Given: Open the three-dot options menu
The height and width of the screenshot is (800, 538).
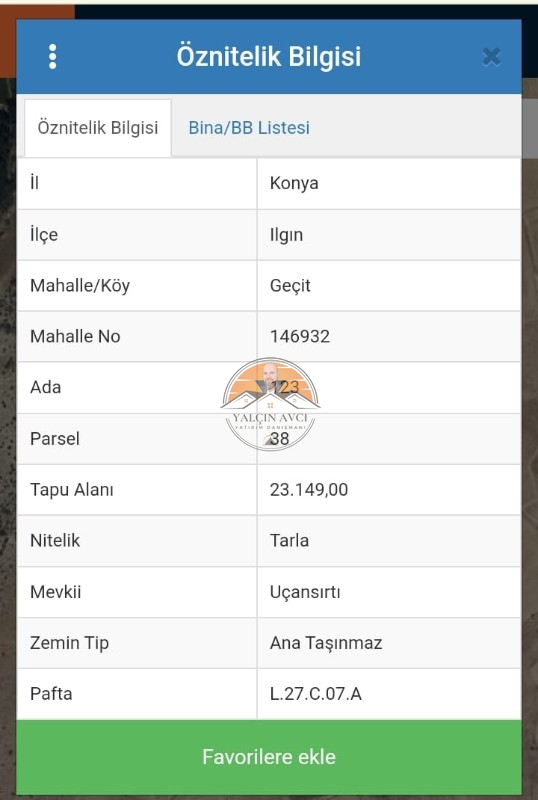Looking at the screenshot, I should click(53, 57).
